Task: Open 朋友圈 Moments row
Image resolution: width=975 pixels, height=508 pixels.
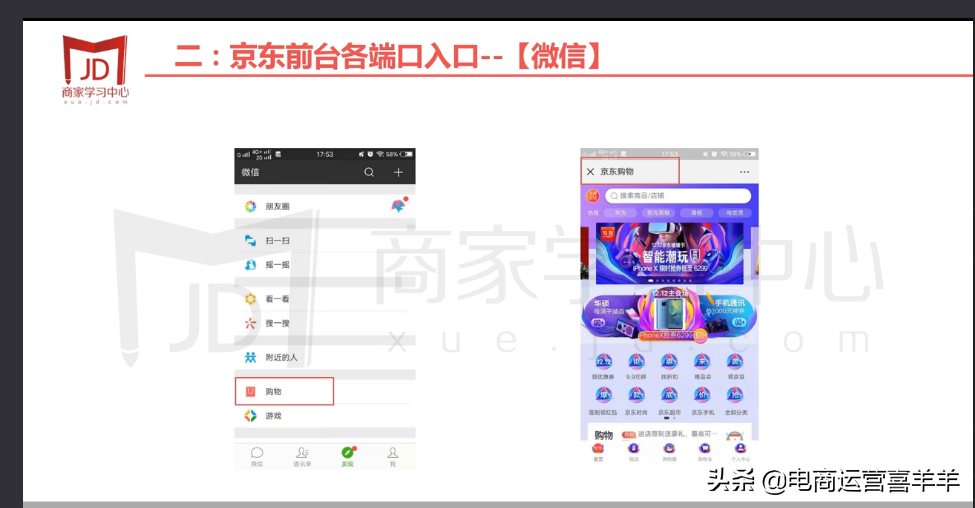Action: coord(325,206)
